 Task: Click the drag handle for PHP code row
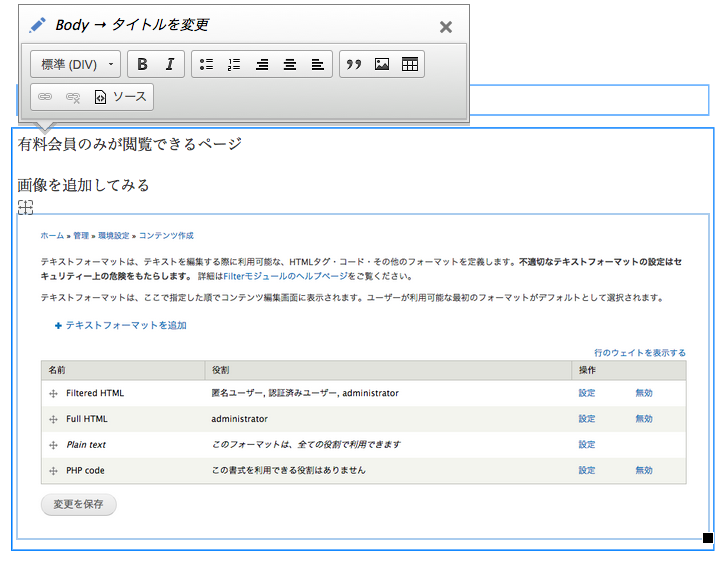click(53, 471)
